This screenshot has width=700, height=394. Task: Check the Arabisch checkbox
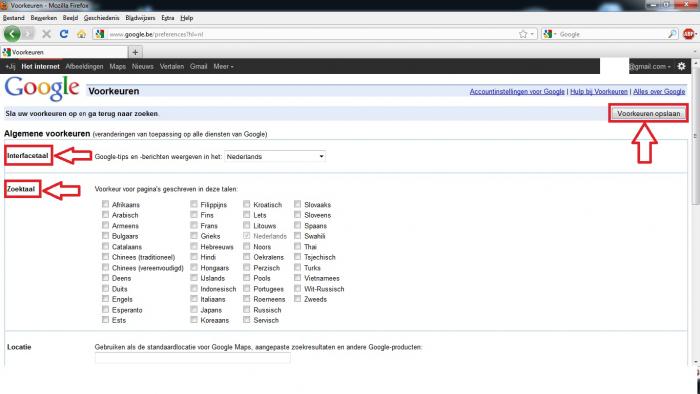[105, 215]
